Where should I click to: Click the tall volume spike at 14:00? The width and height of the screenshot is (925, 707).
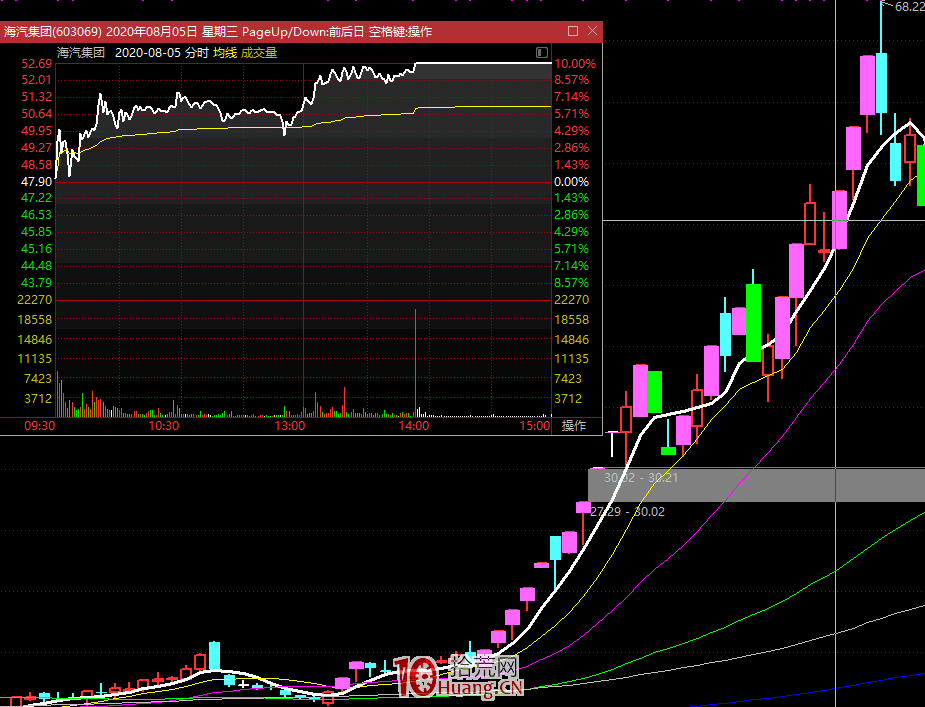(414, 360)
